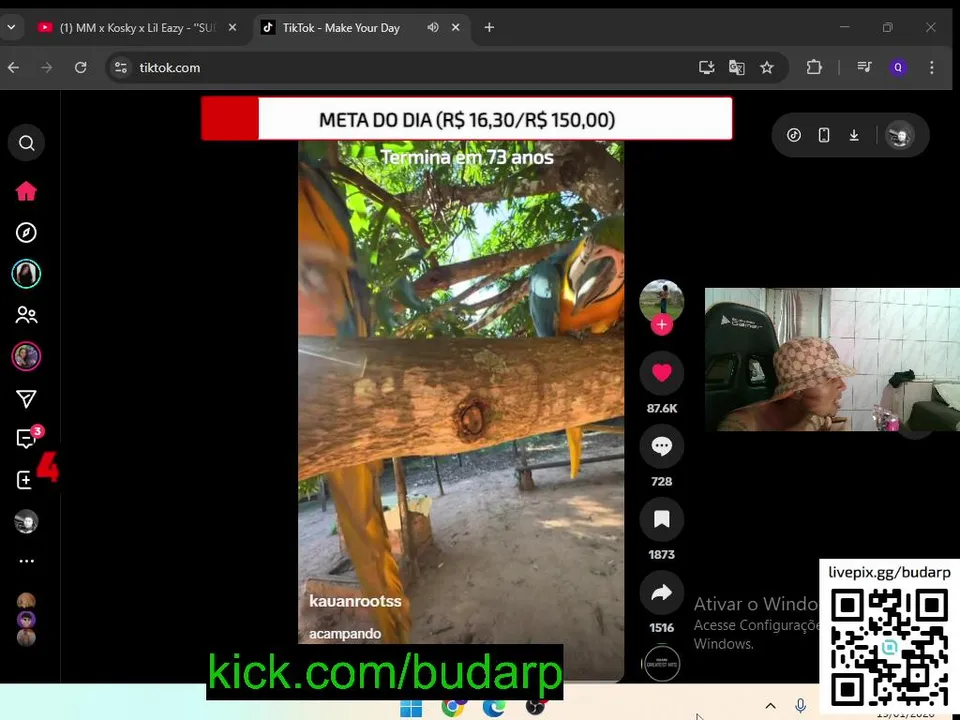Open the Chrome extensions puzzle icon
The width and height of the screenshot is (960, 720).
point(814,67)
